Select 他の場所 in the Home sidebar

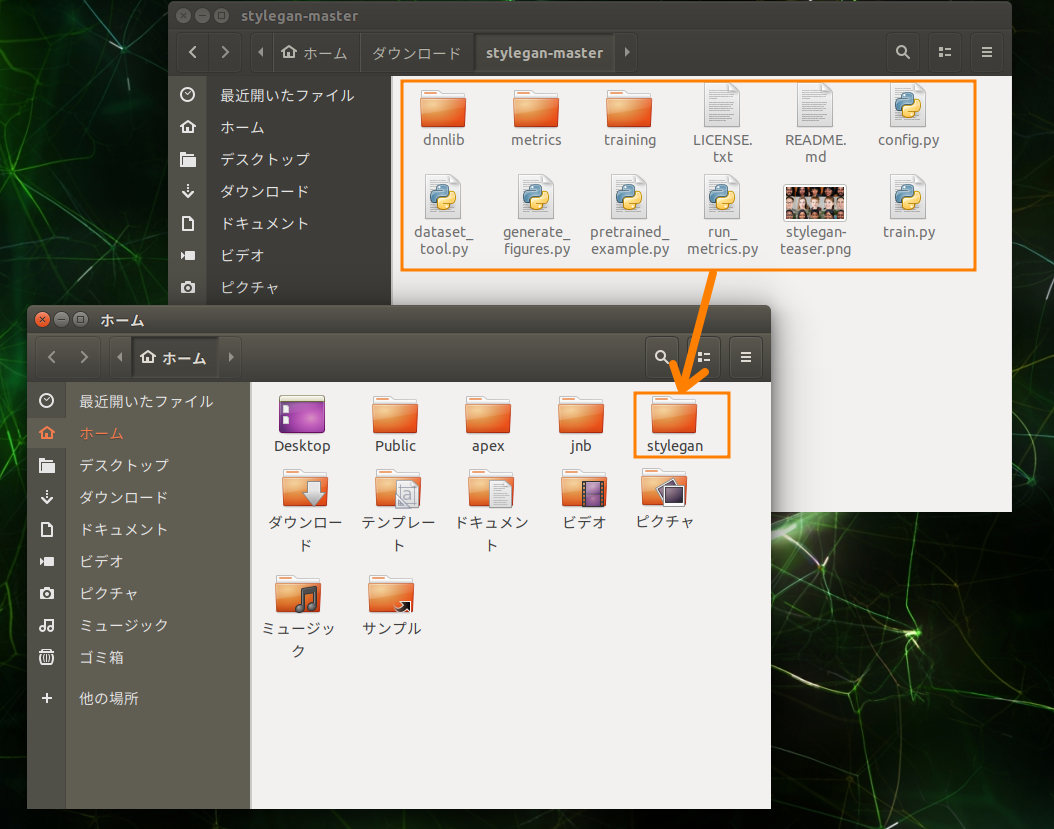108,698
